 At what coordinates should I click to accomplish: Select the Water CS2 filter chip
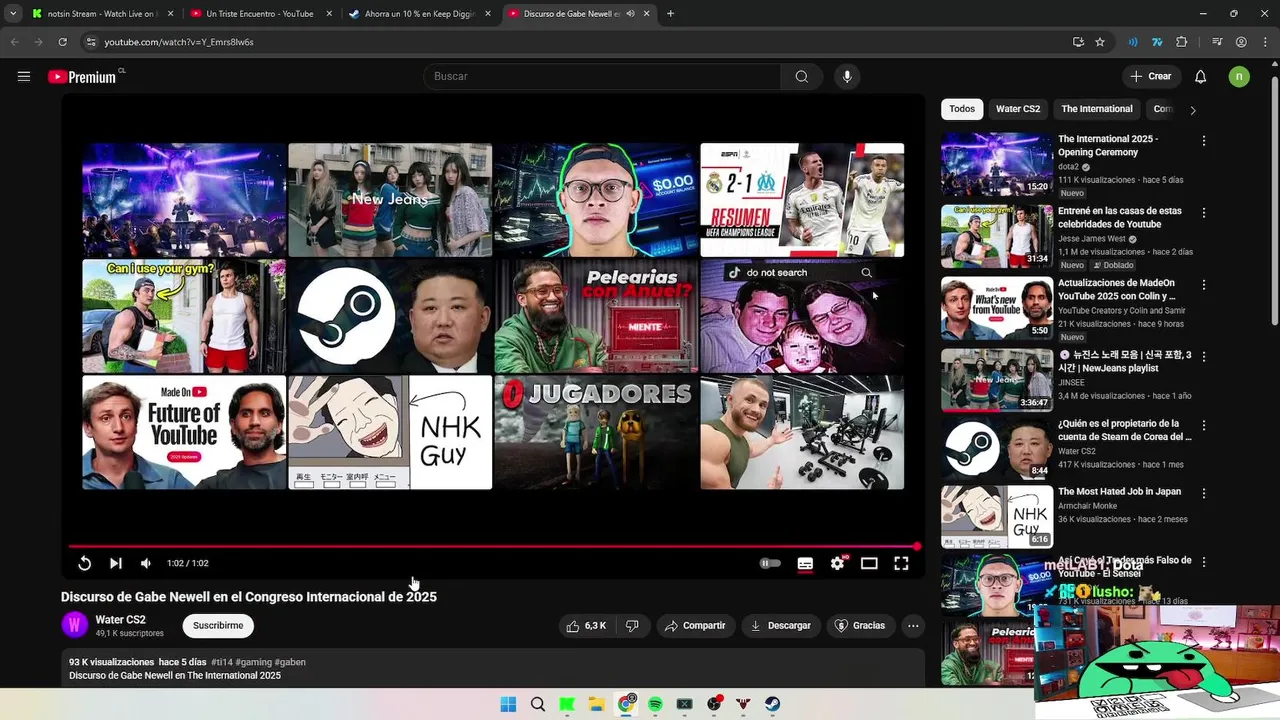[x=1018, y=109]
